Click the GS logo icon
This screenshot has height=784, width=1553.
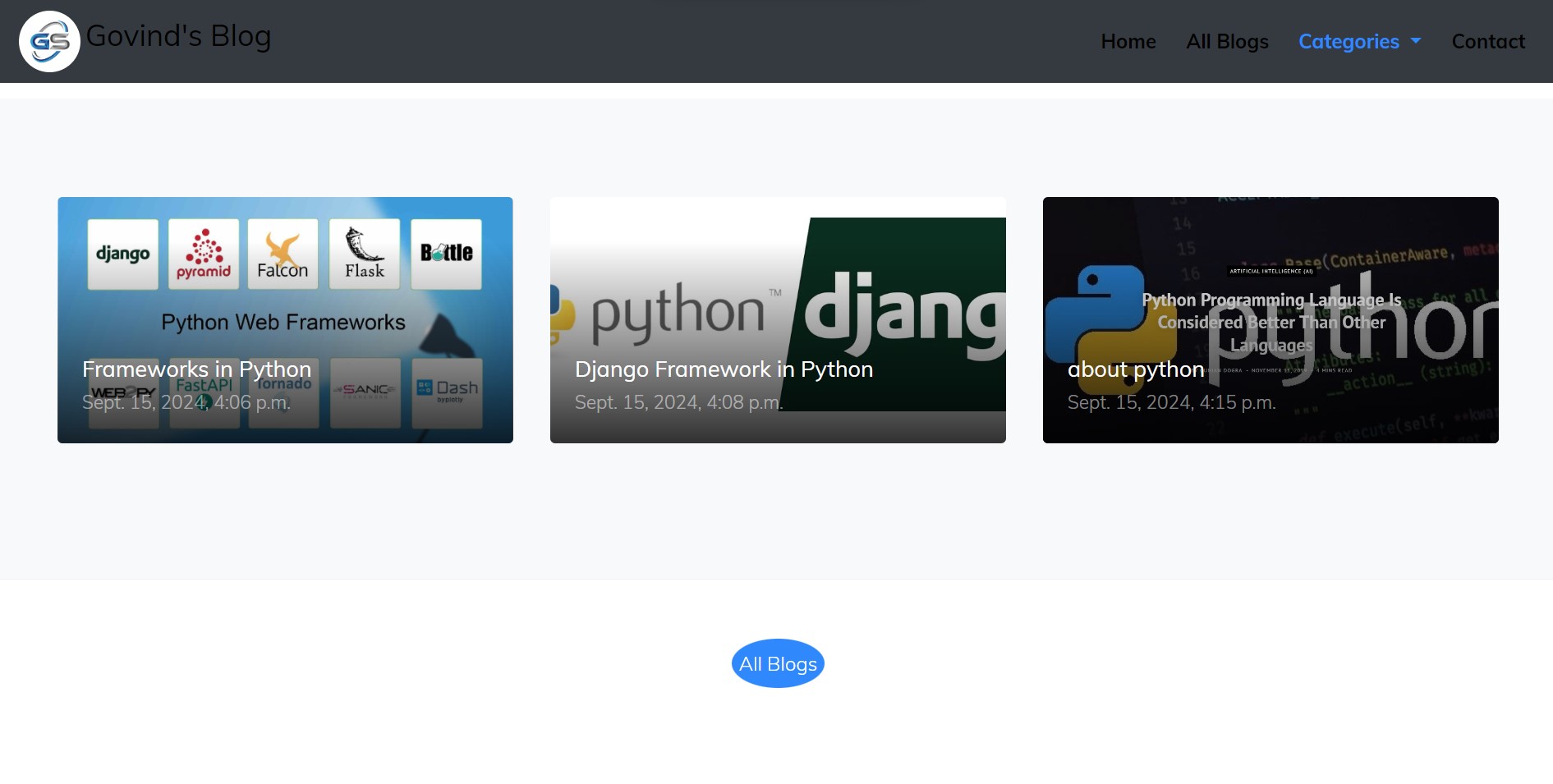pyautogui.click(x=49, y=41)
